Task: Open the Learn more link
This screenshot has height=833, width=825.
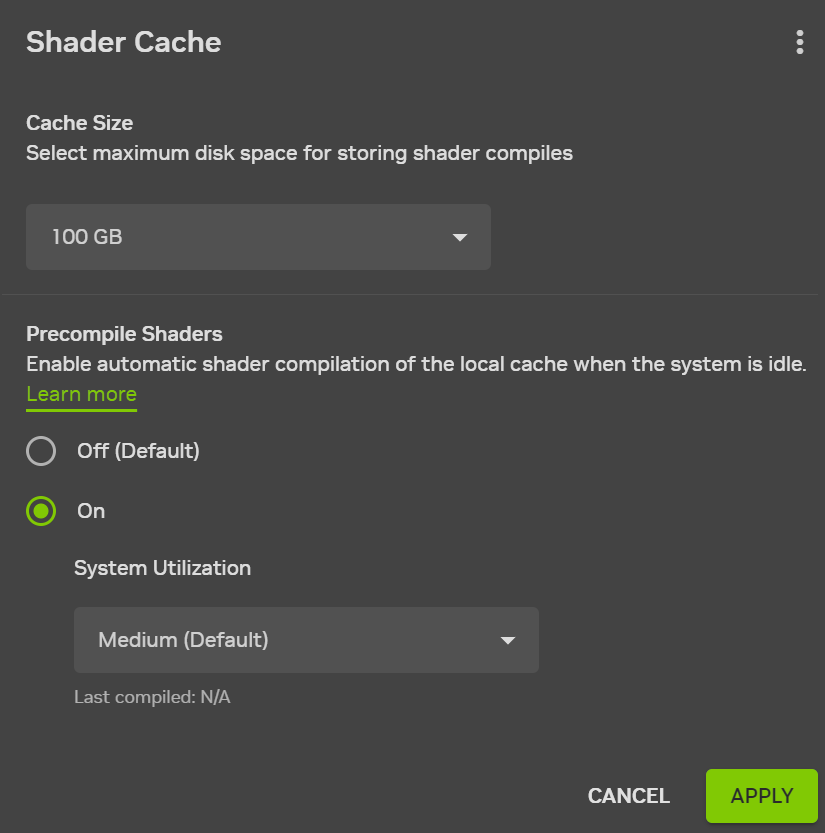Action: point(81,394)
